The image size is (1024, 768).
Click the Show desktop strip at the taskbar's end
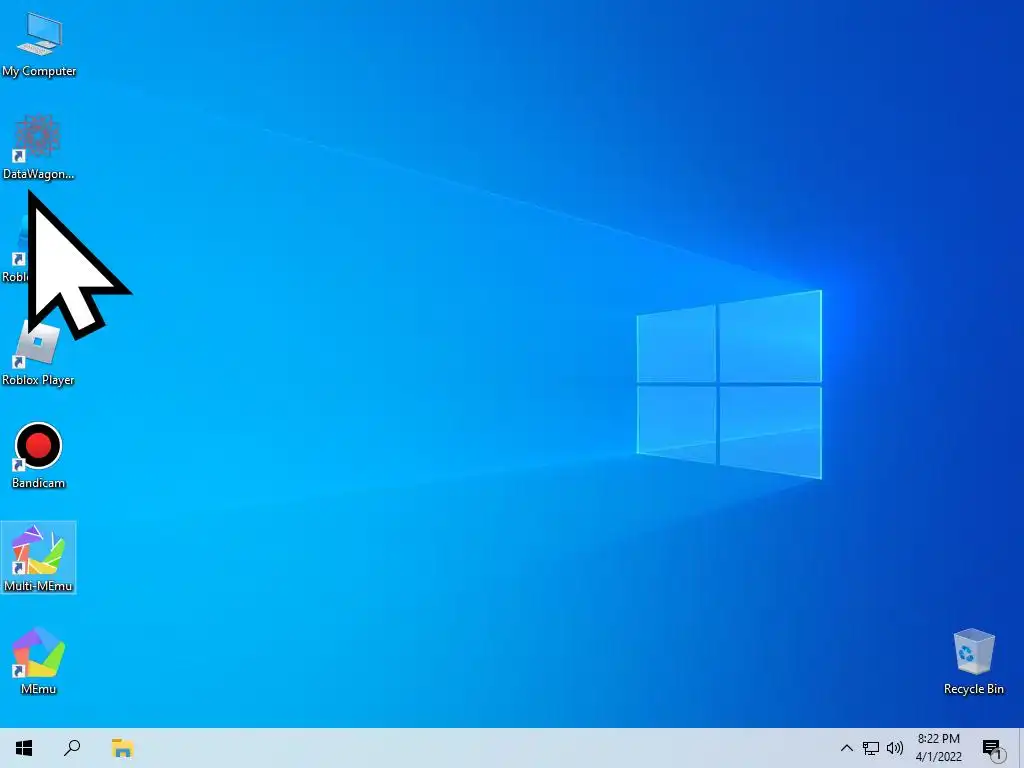pos(1021,748)
